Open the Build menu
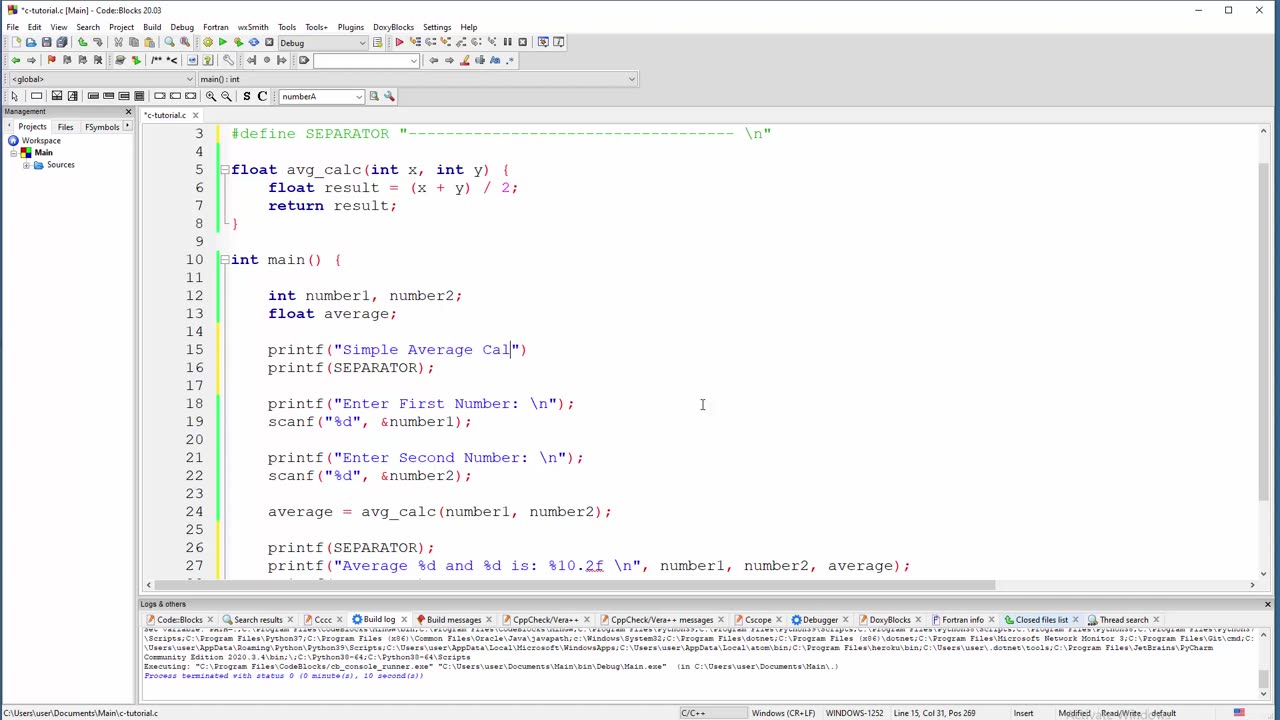1280x720 pixels. [152, 27]
